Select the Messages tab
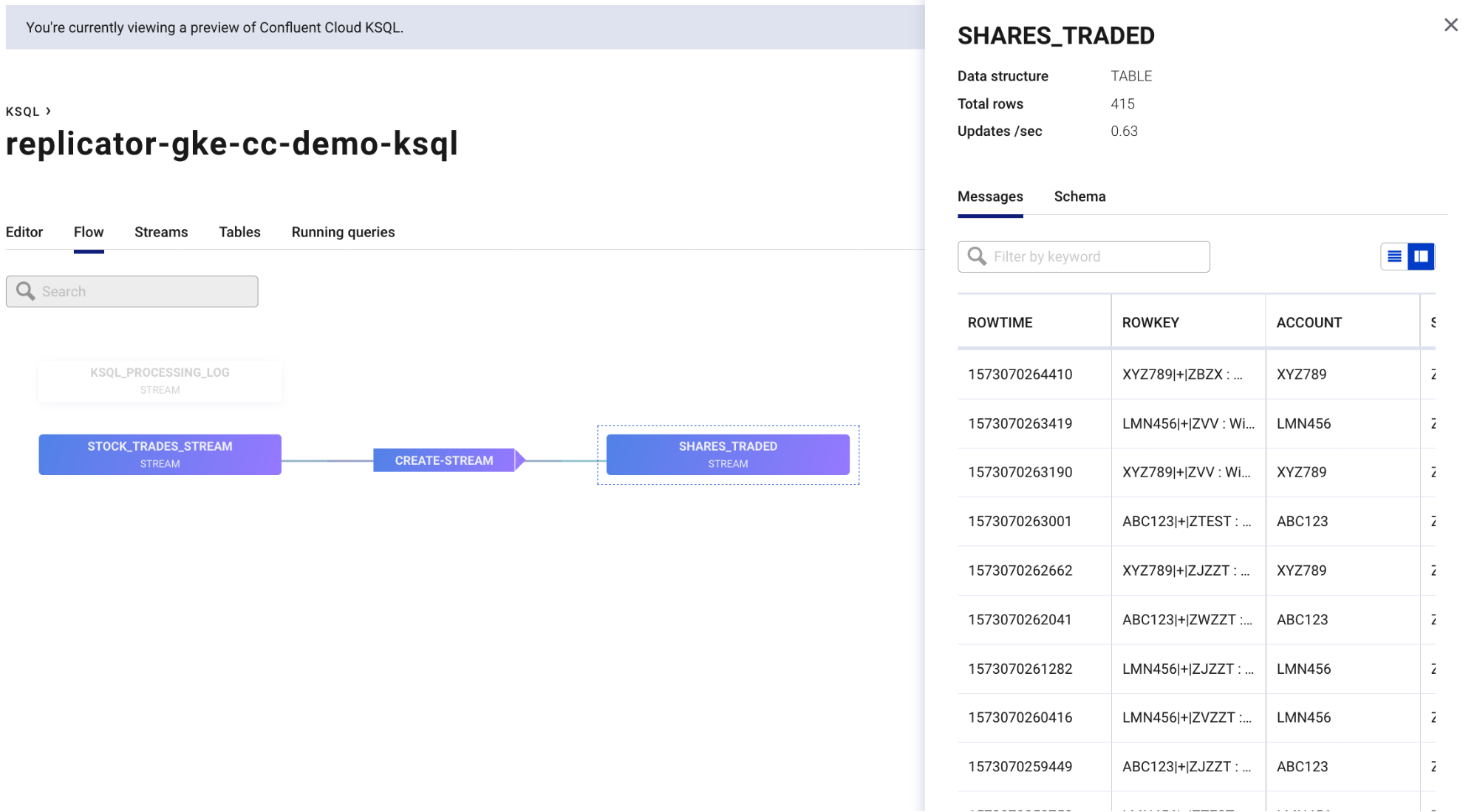This screenshot has width=1477, height=812. [x=990, y=197]
